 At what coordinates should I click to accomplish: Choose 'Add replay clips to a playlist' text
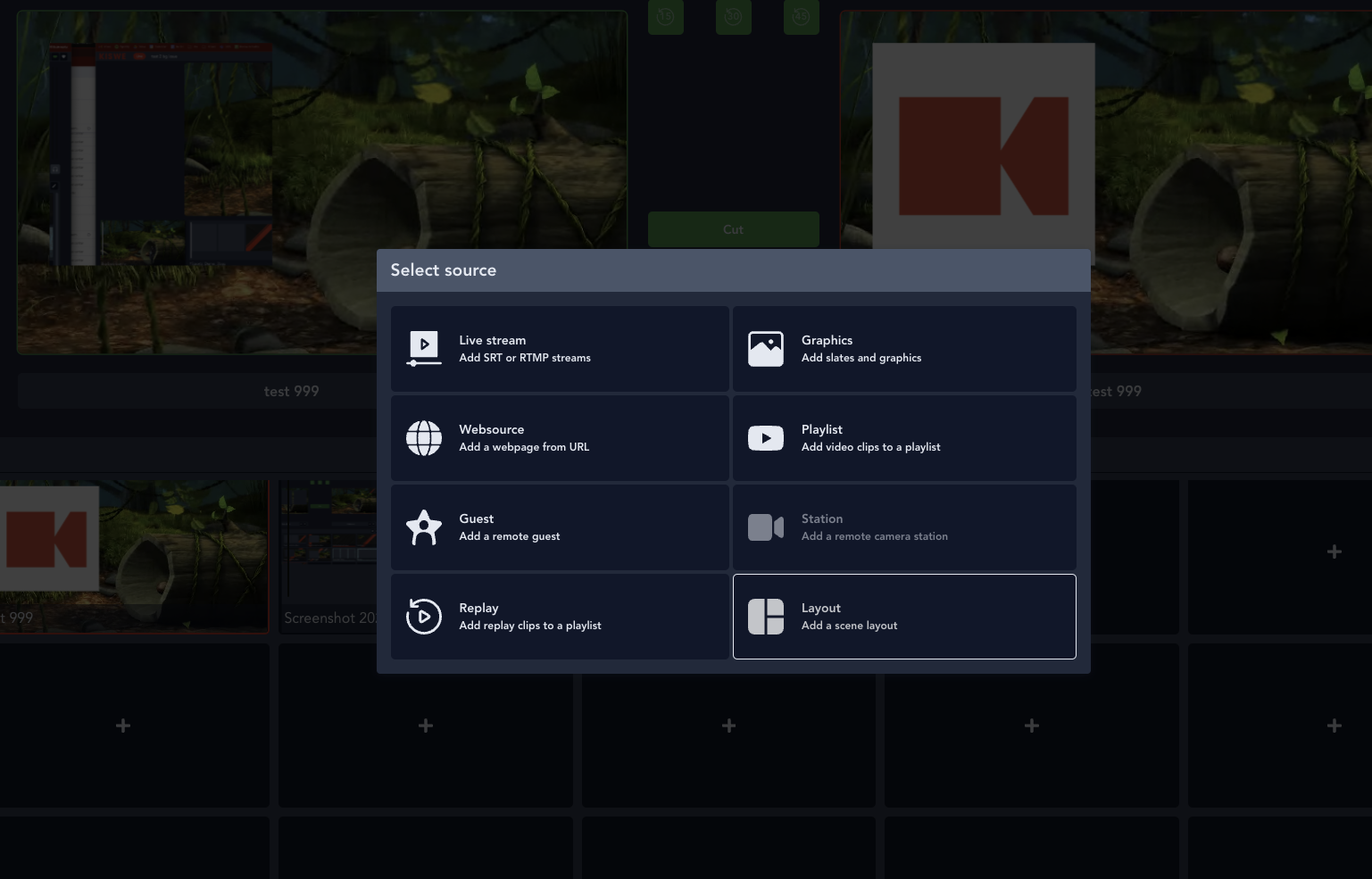coord(530,626)
